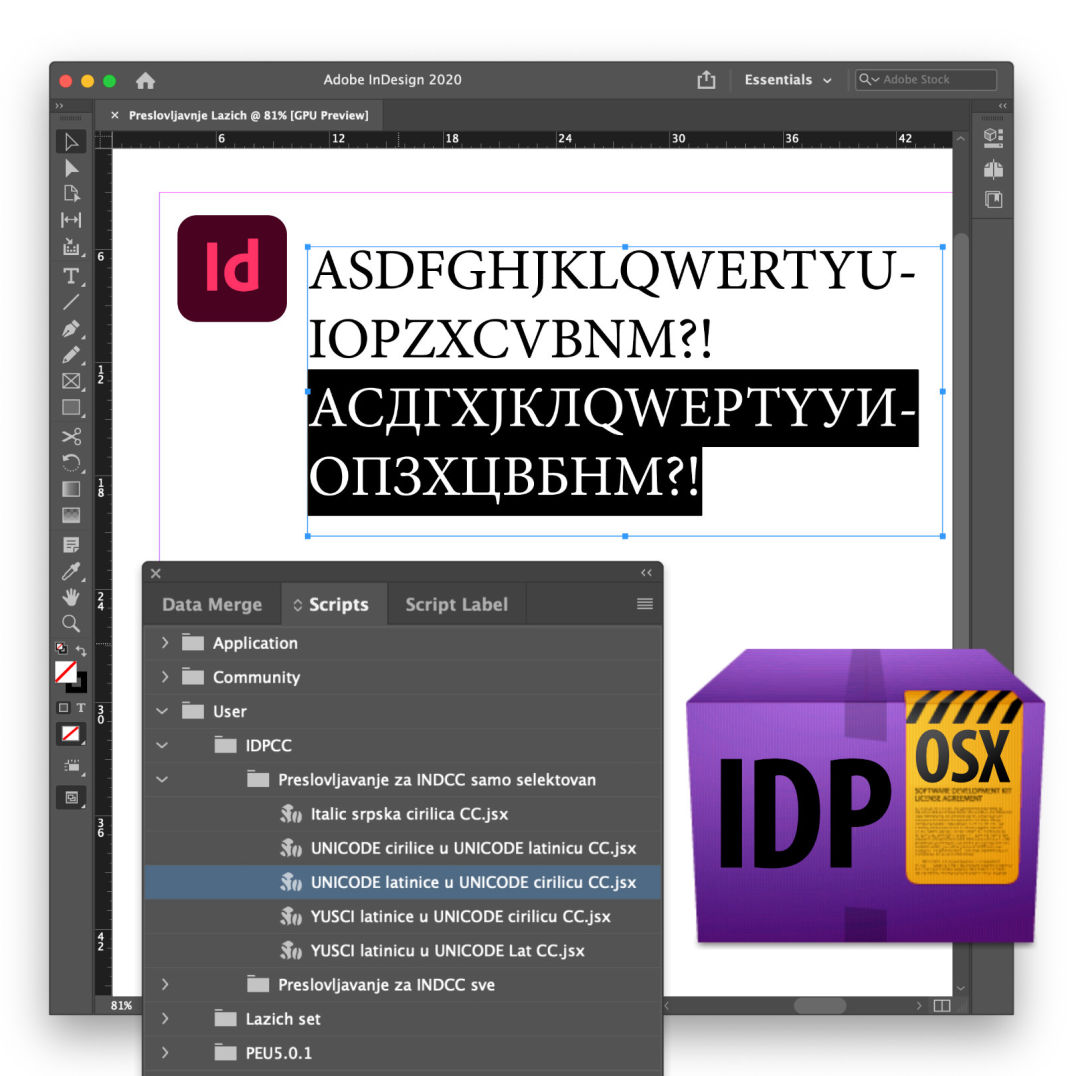Go to the Home screen icon
The height and width of the screenshot is (1076, 1076).
145,80
